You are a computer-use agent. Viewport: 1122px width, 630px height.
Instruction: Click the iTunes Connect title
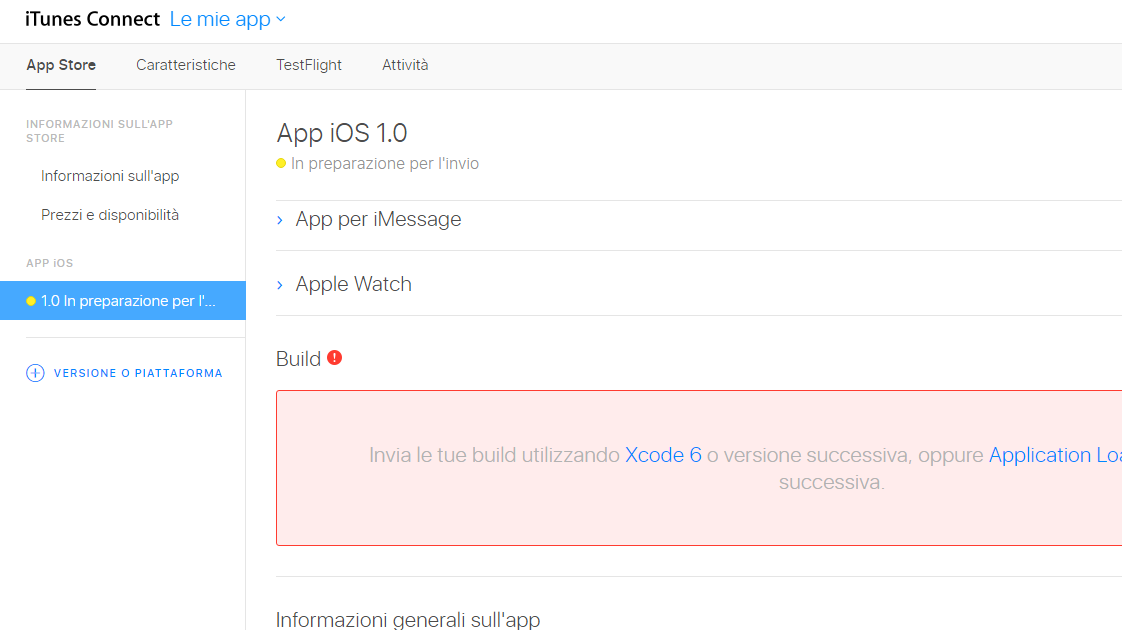[x=92, y=19]
